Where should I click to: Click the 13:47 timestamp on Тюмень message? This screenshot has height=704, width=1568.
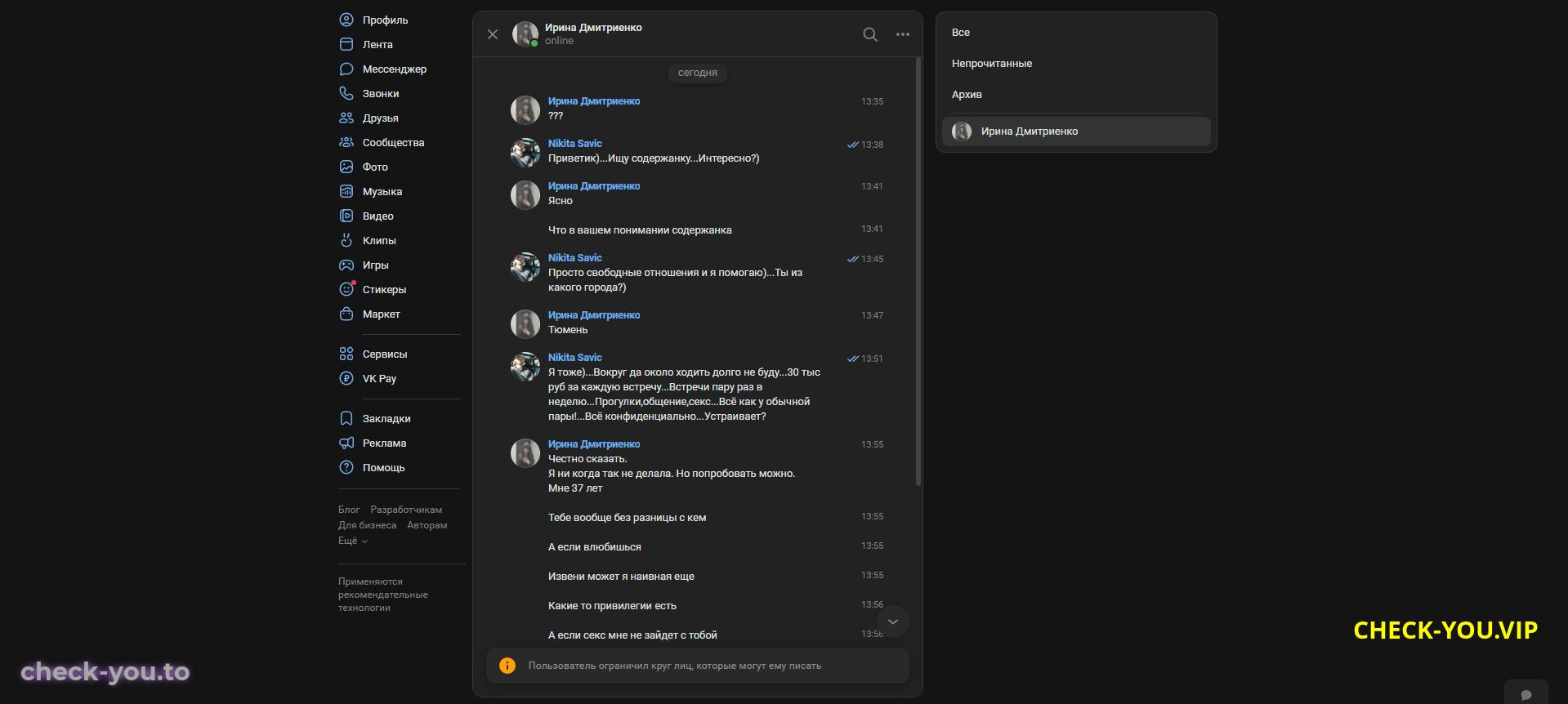872,315
